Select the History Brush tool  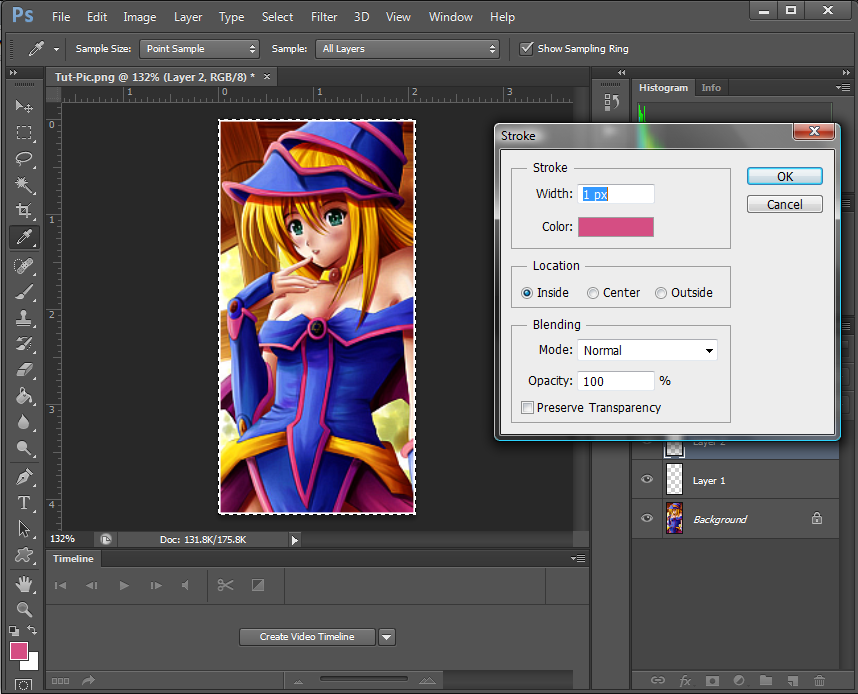pyautogui.click(x=24, y=344)
